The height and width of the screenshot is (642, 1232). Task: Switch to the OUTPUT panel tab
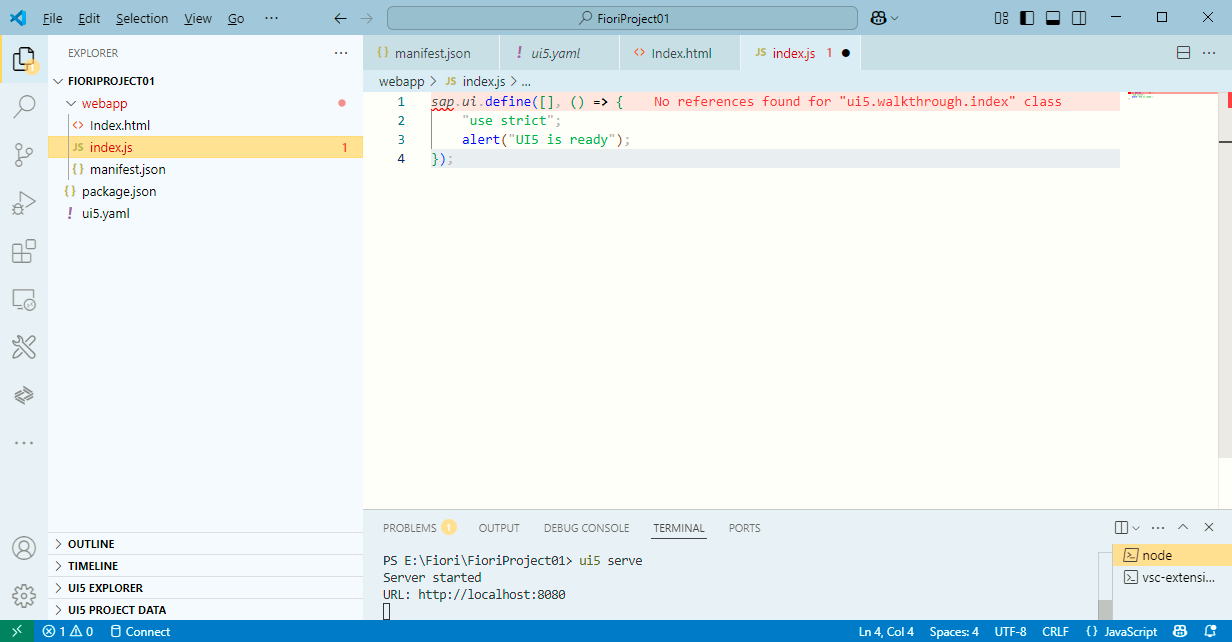[499, 528]
